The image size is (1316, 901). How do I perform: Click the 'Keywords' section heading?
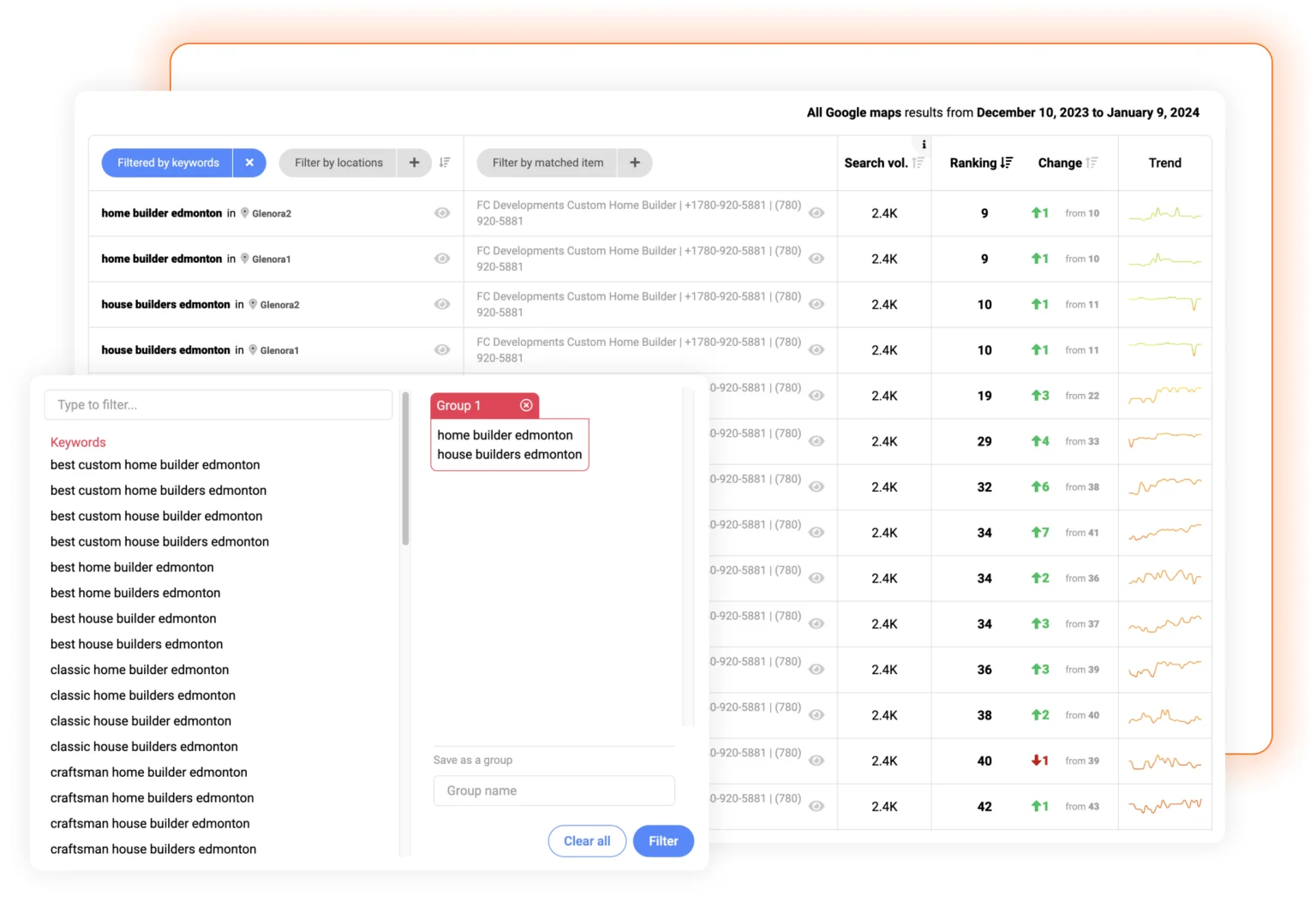tap(78, 443)
